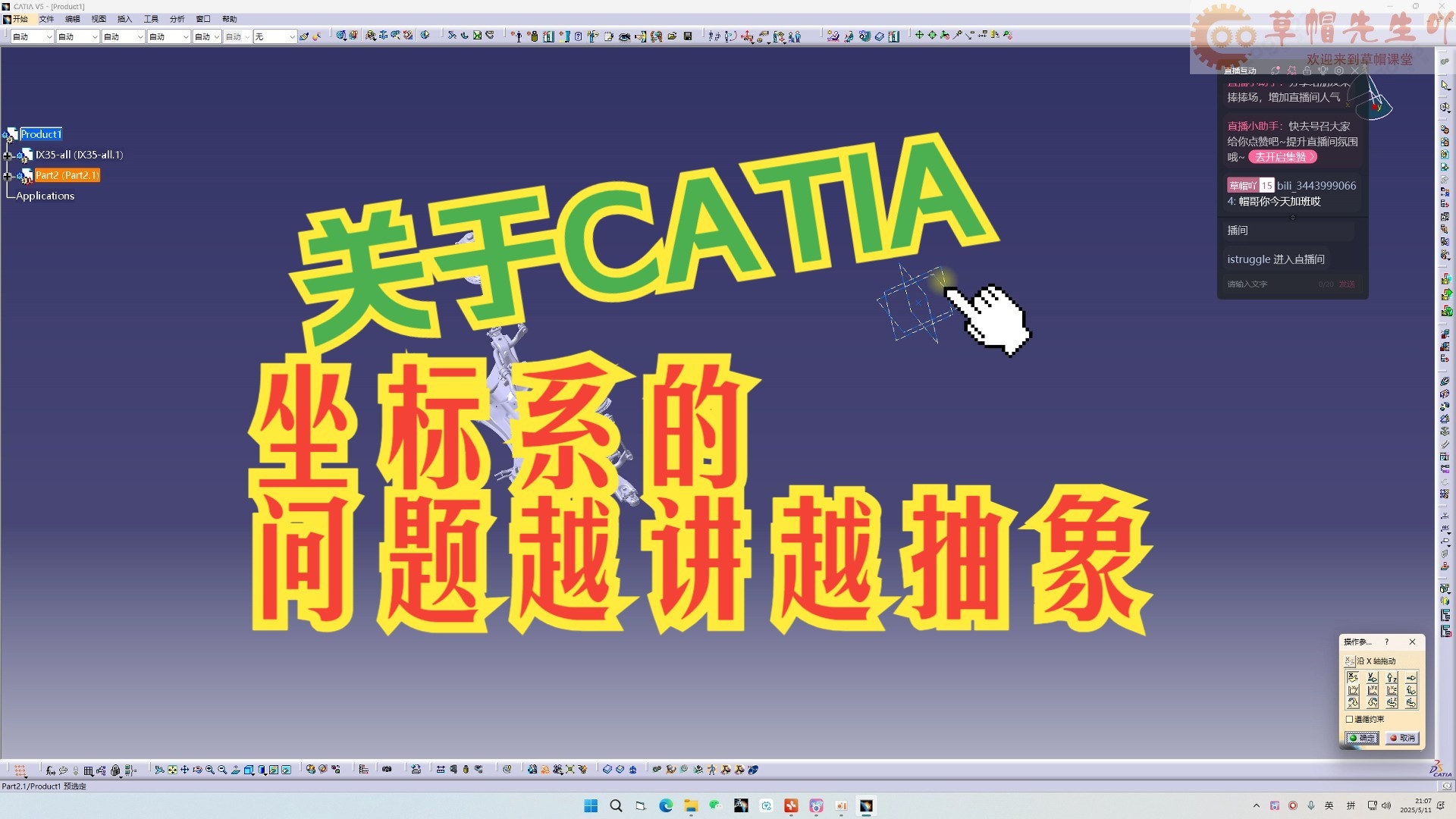Open the 视图 menu

click(99, 19)
